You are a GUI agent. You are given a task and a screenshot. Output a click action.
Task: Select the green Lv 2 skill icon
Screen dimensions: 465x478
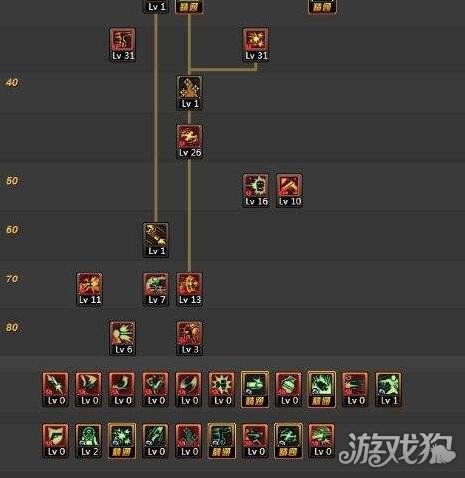(x=89, y=441)
